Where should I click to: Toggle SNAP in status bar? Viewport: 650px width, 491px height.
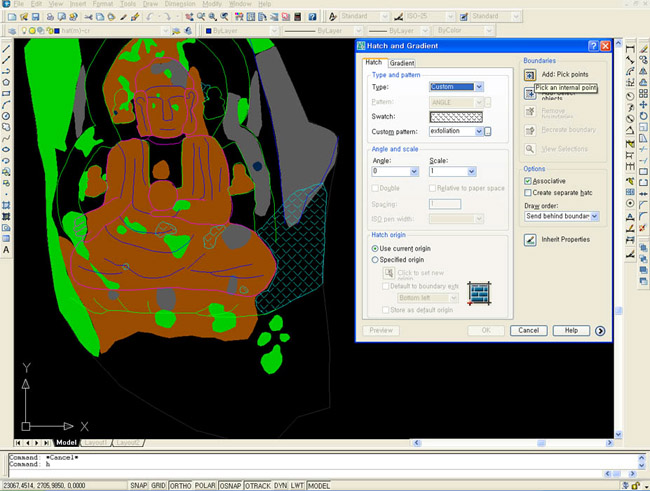(x=138, y=485)
